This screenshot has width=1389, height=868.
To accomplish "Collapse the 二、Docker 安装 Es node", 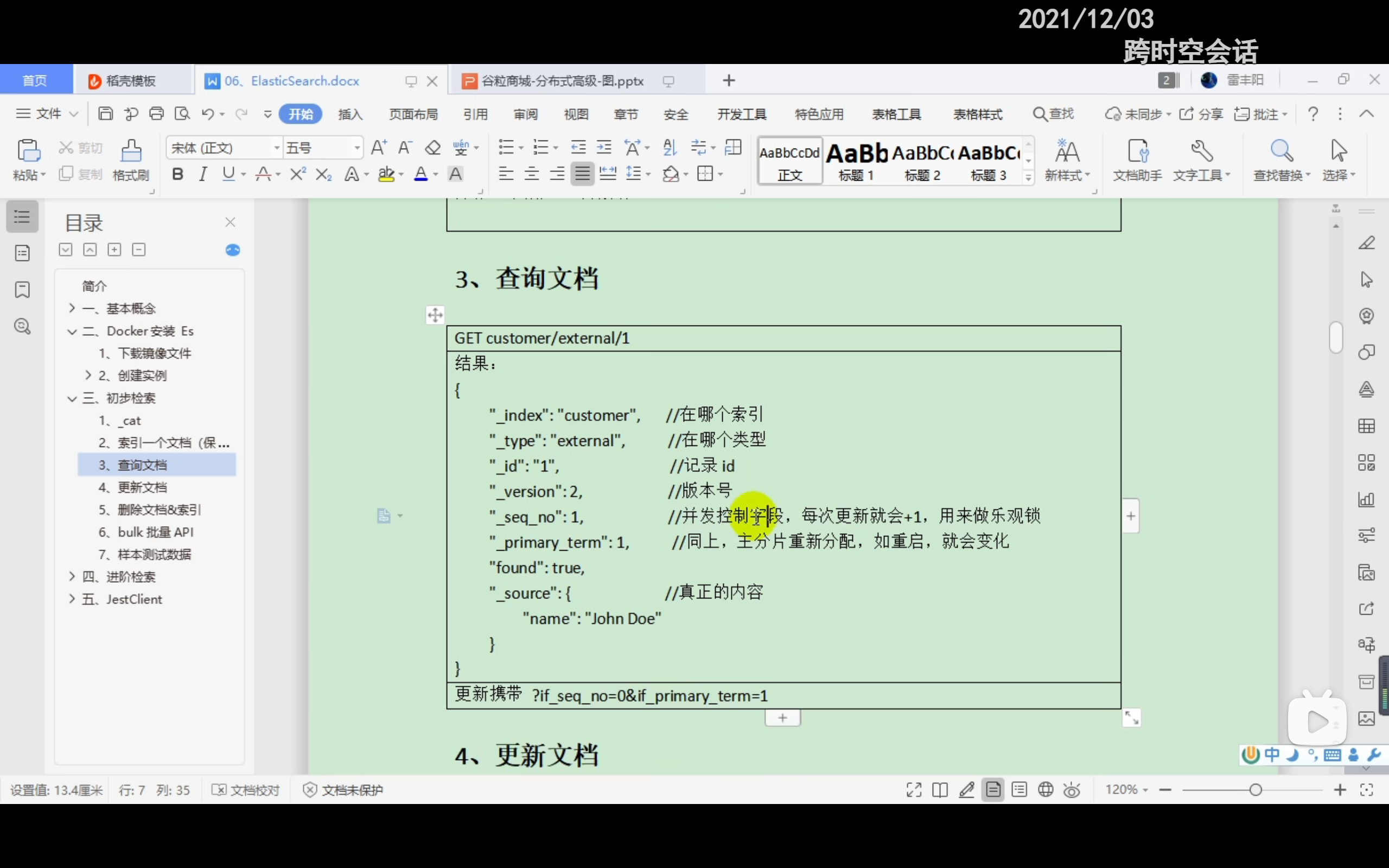I will 72,331.
